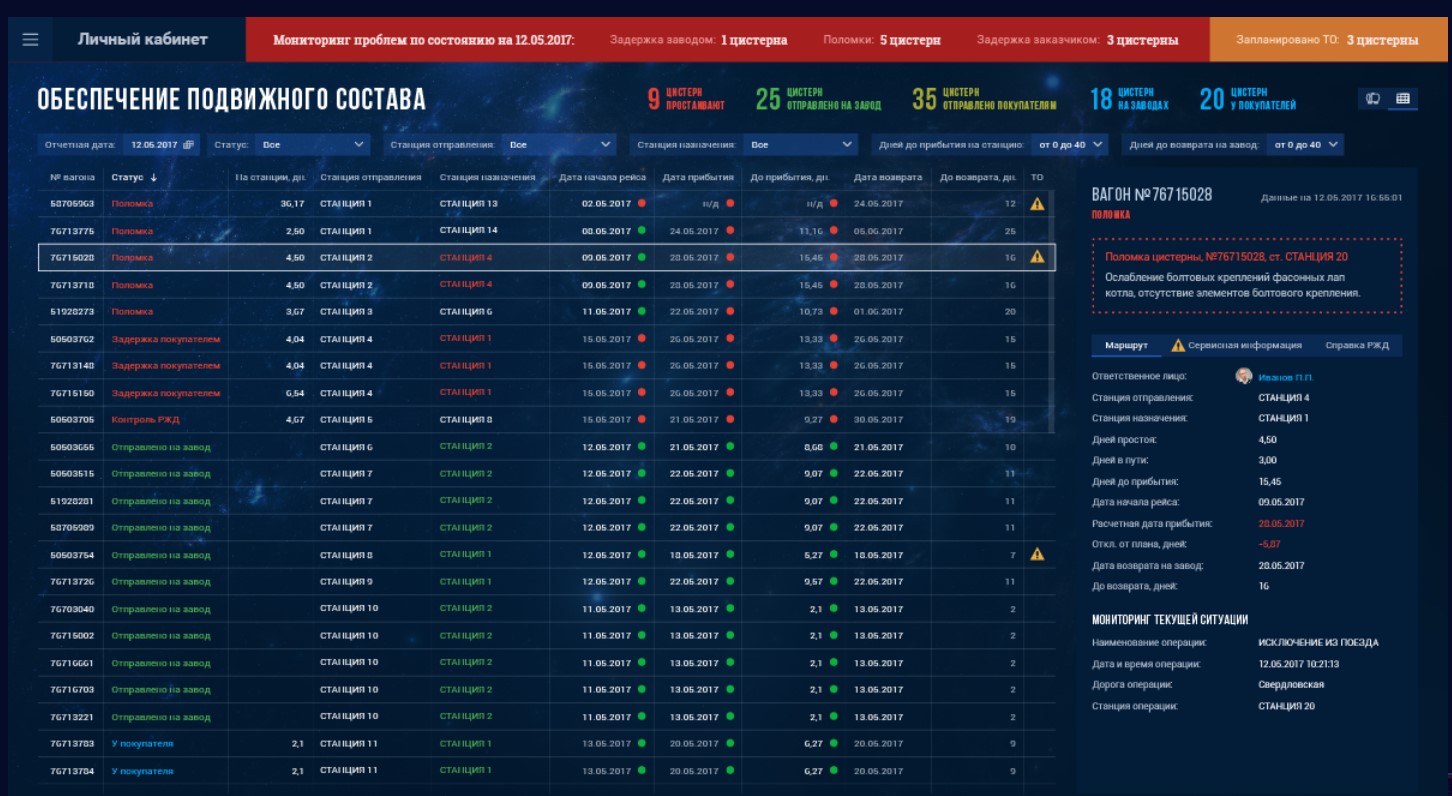1452x796 pixels.
Task: Click the red dot beside 02.05.2017 start date
Action: click(x=641, y=203)
